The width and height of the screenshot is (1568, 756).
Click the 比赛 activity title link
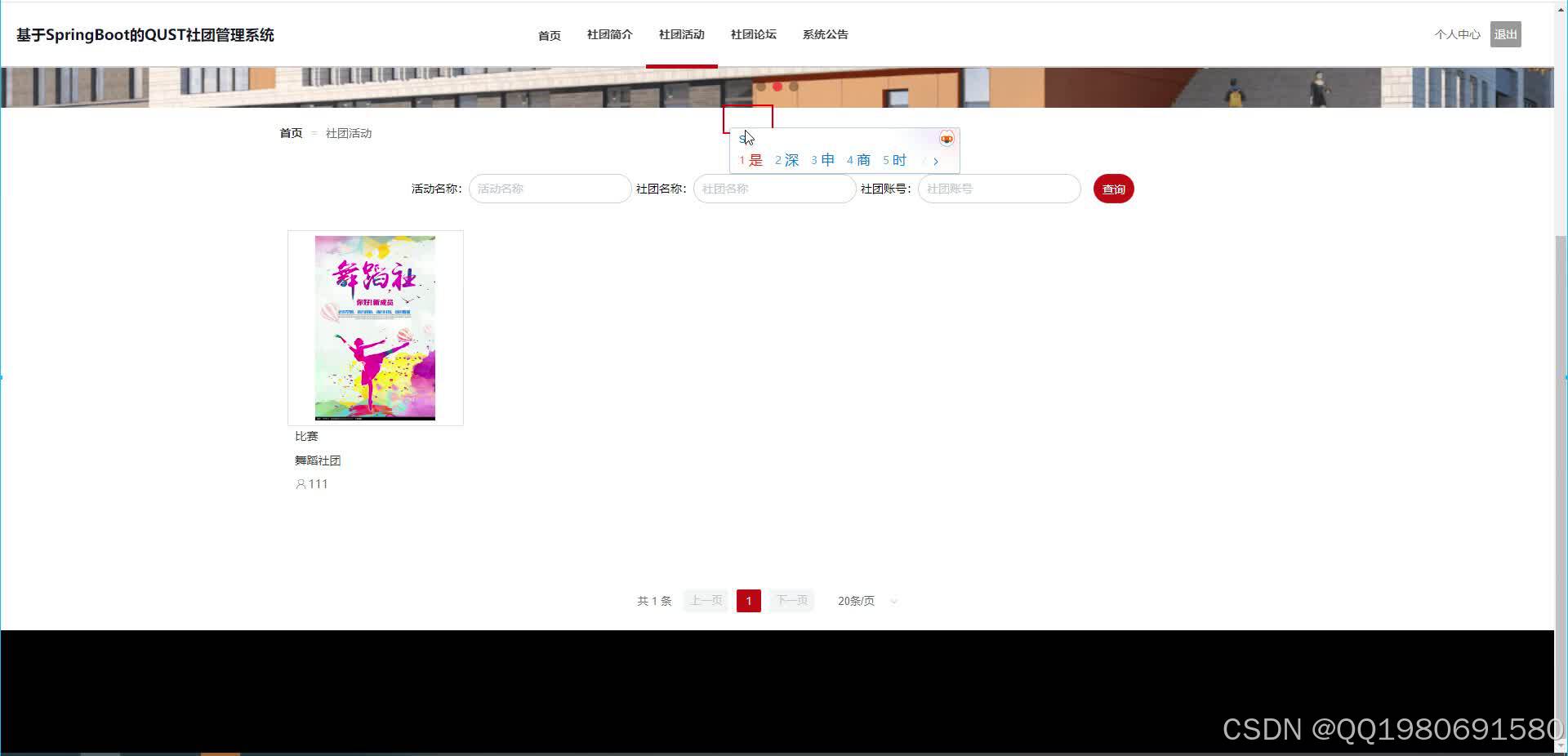pyautogui.click(x=306, y=435)
